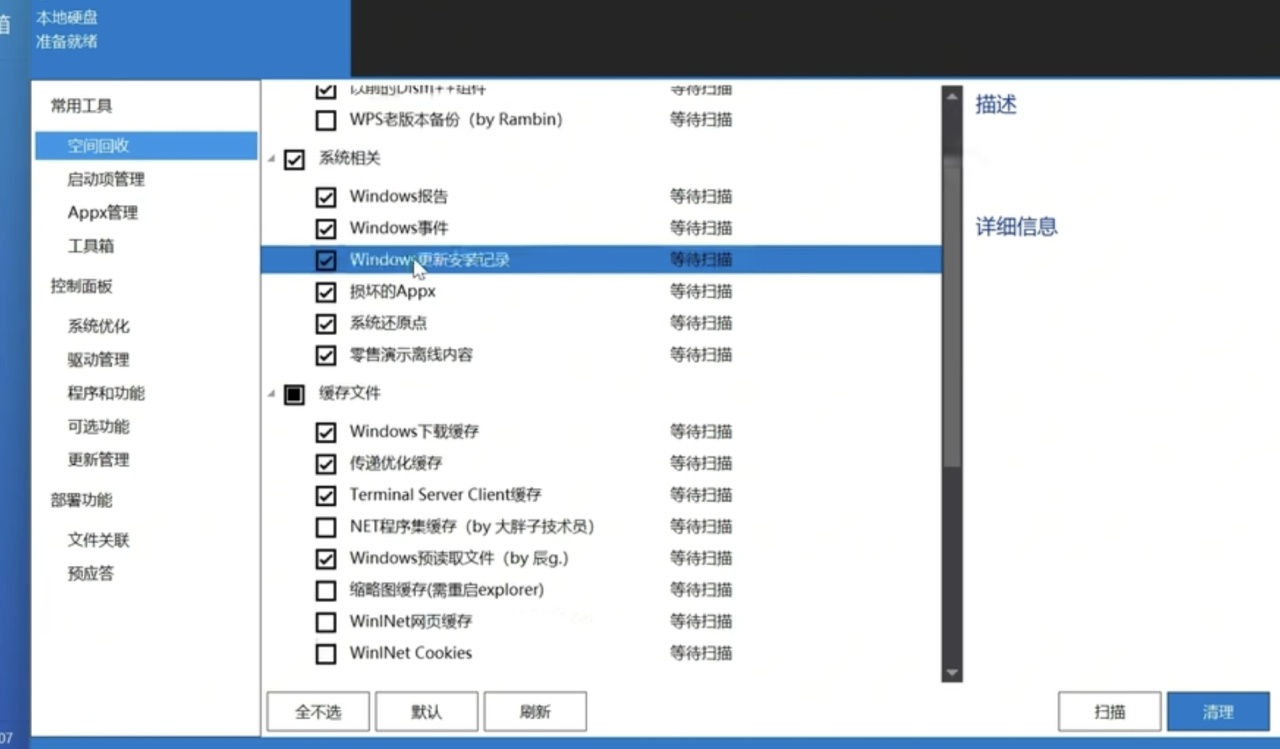Open 空间回收 in sidebar
The width and height of the screenshot is (1280, 749).
click(x=146, y=146)
